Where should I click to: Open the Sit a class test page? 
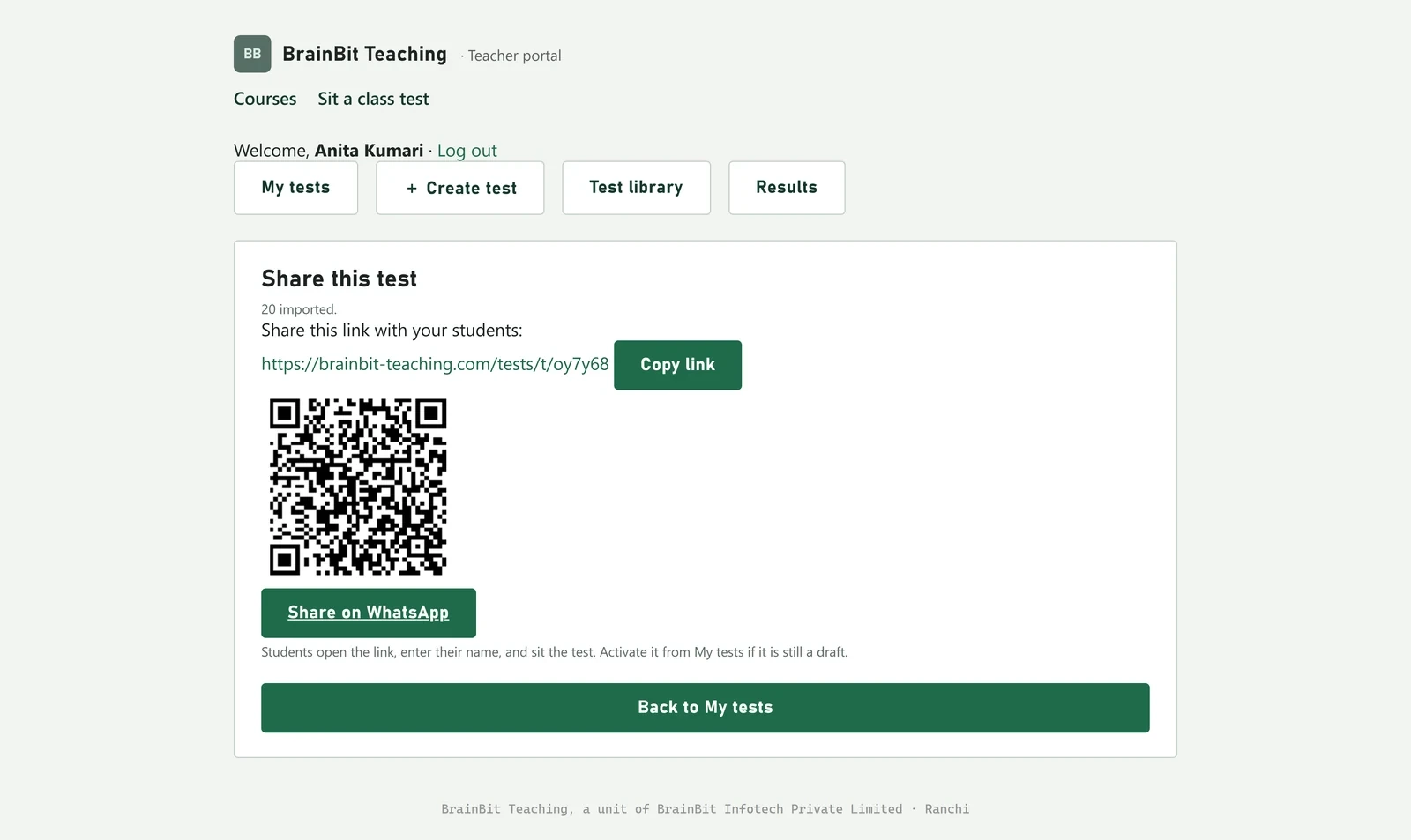point(373,99)
